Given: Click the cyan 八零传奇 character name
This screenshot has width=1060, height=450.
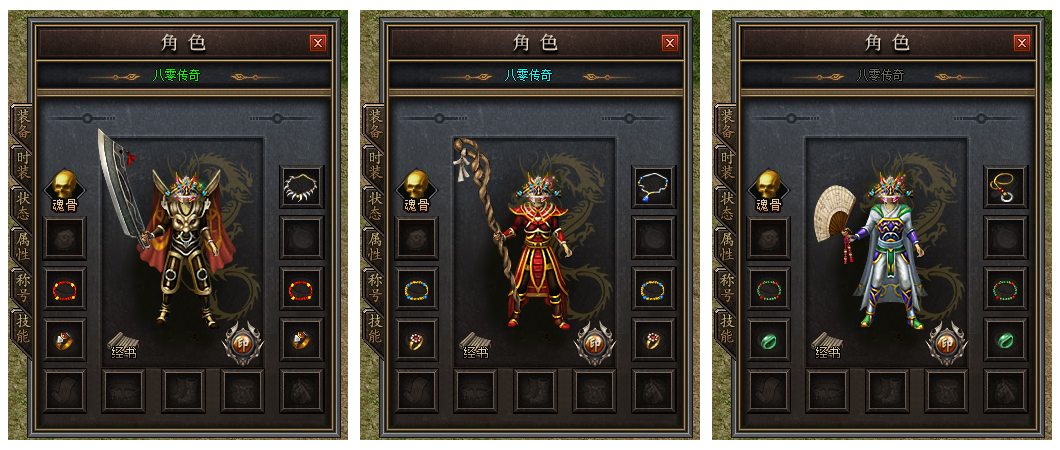Looking at the screenshot, I should [529, 76].
